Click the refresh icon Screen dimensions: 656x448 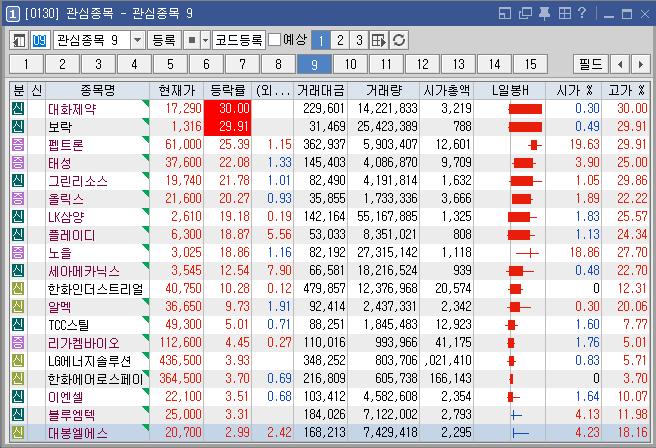(x=399, y=41)
